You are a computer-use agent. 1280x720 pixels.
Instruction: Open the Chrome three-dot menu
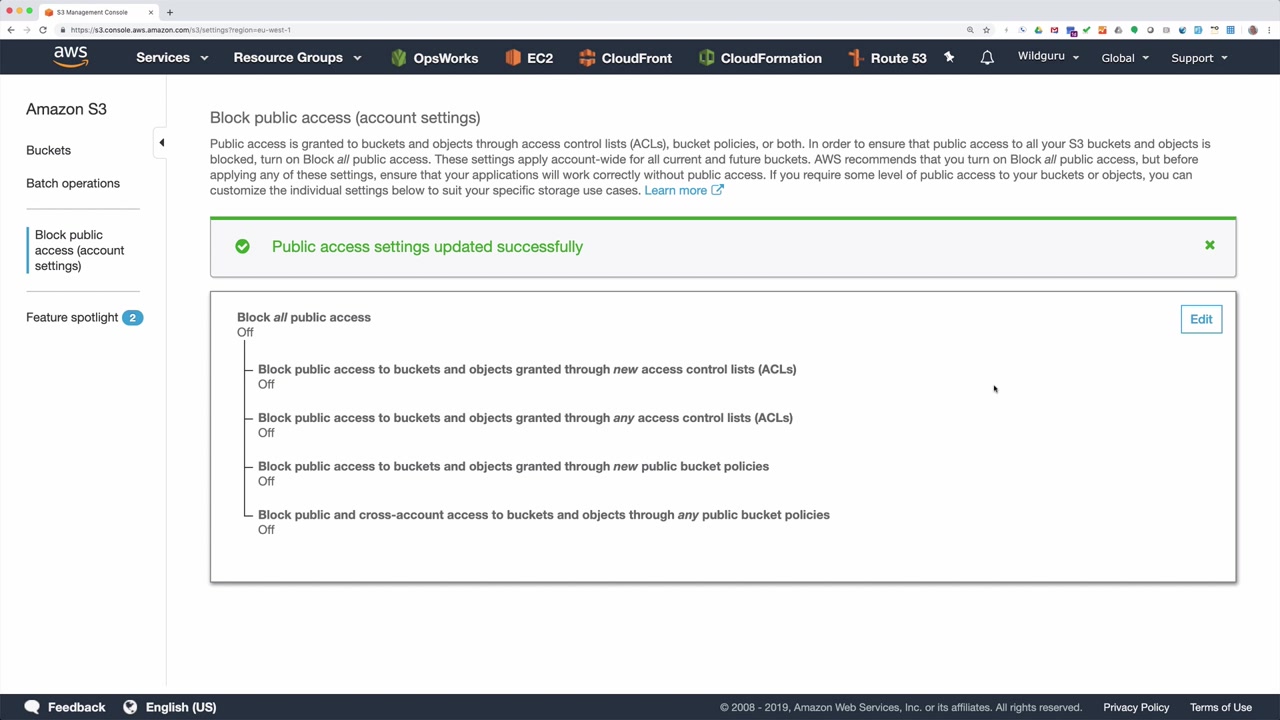tap(1268, 30)
